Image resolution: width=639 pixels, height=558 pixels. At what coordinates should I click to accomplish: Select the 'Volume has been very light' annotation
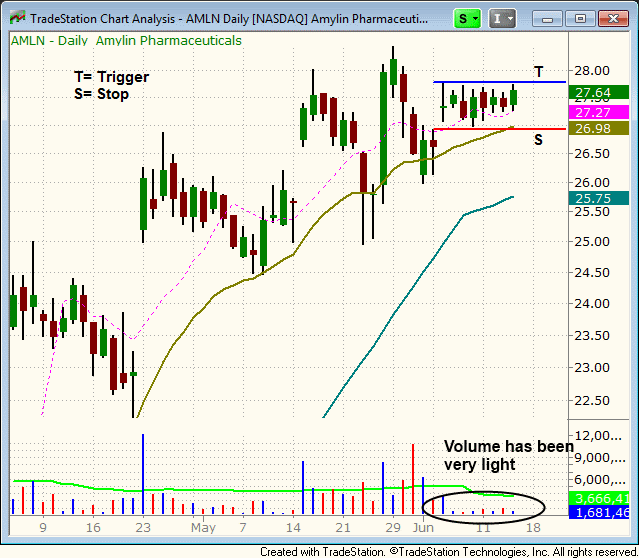pos(508,455)
